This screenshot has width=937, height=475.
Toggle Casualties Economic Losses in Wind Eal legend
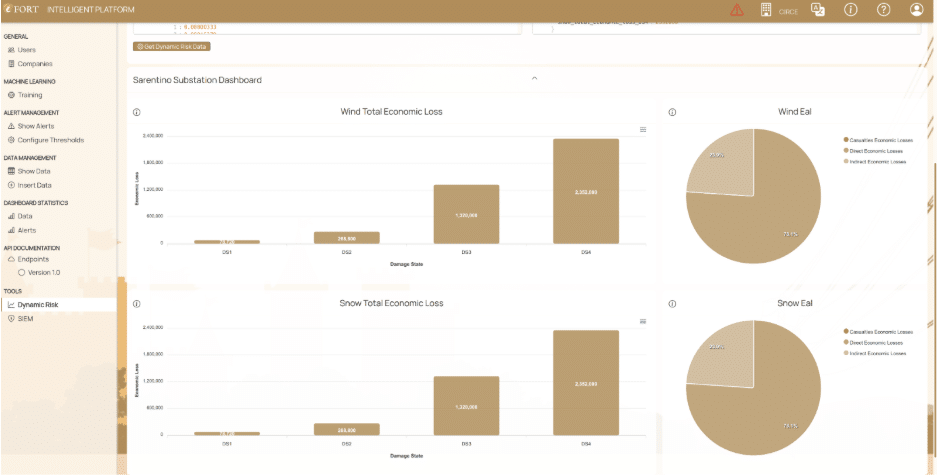pyautogui.click(x=877, y=140)
